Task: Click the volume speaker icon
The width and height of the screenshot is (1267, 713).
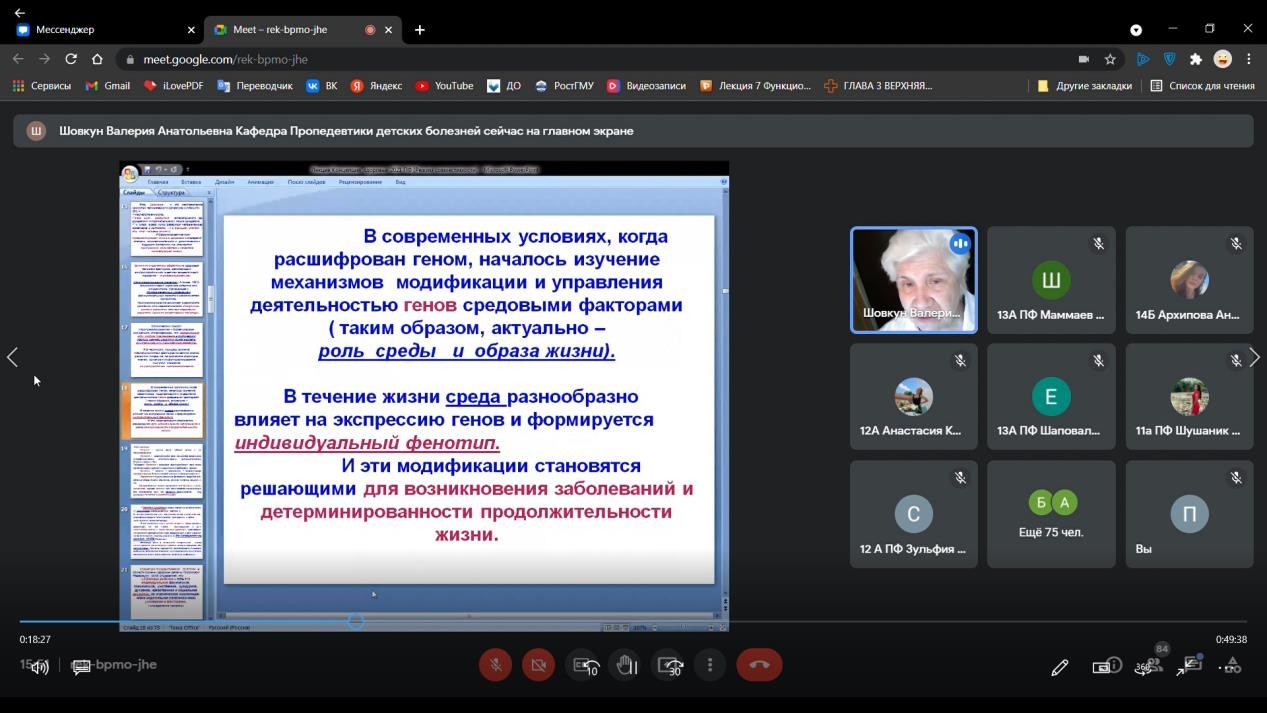Action: (x=39, y=667)
